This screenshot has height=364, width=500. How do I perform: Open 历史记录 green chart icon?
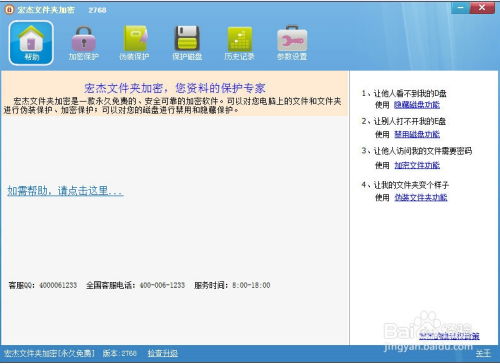click(239, 43)
